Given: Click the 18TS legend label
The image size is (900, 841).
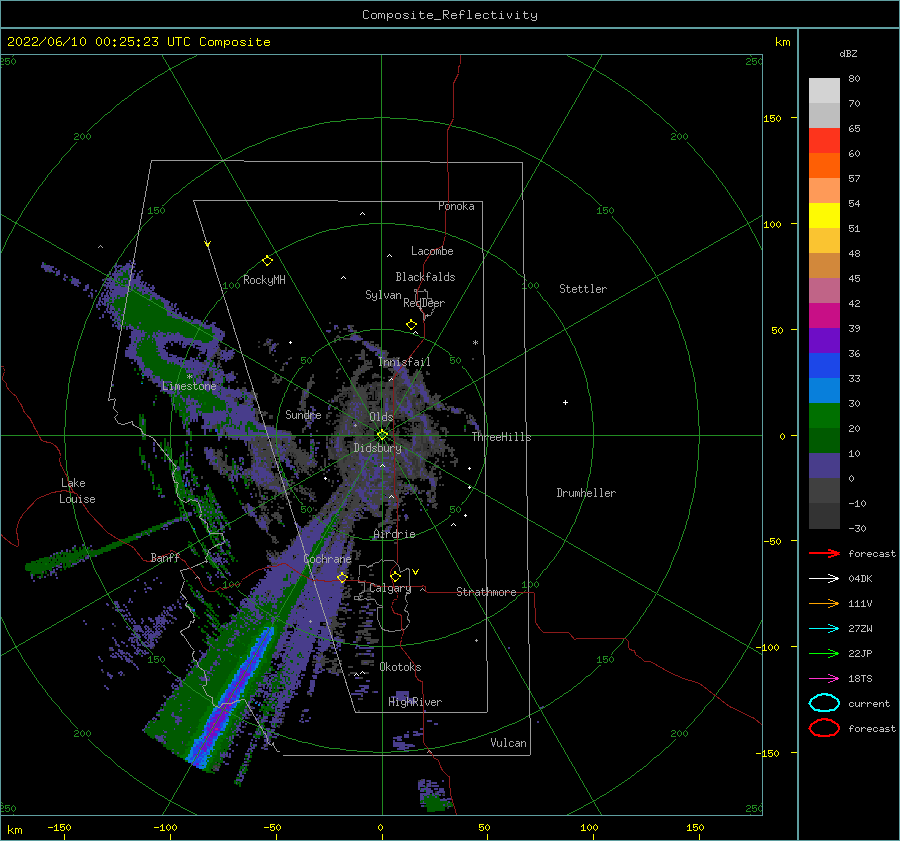Looking at the screenshot, I should click(x=860, y=678).
